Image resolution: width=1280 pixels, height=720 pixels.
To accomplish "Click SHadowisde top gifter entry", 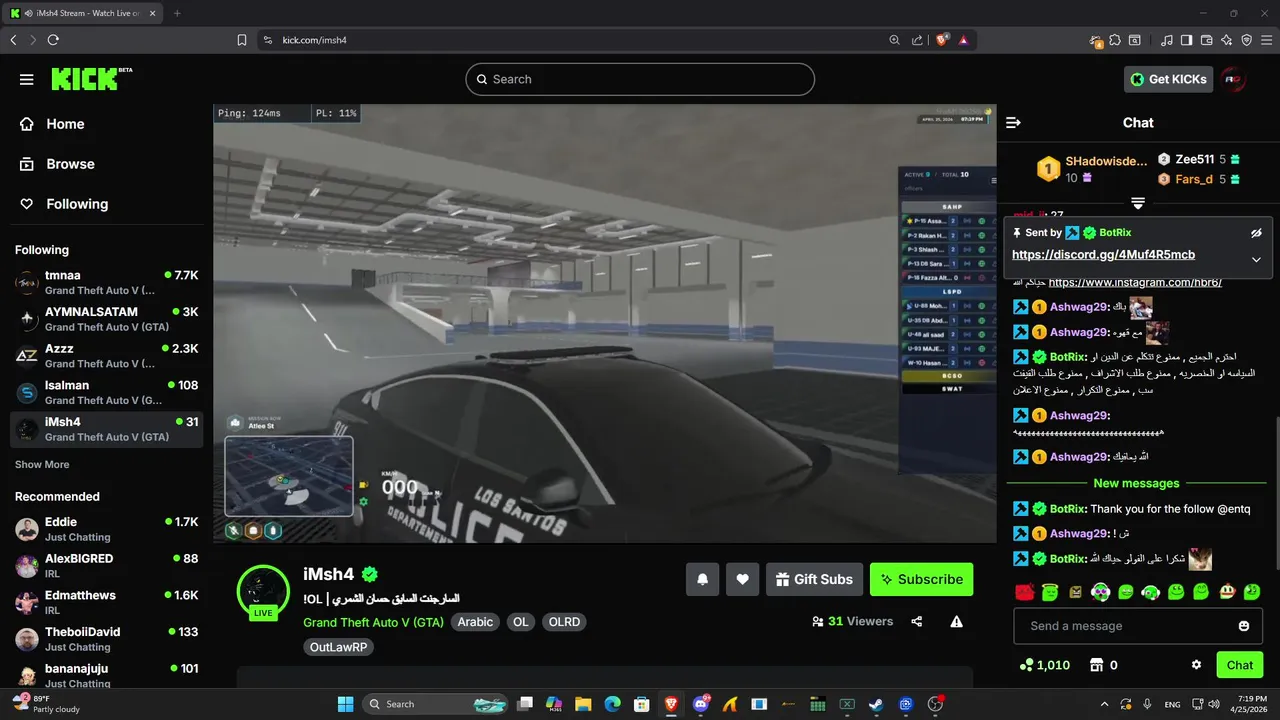I will pos(1092,169).
